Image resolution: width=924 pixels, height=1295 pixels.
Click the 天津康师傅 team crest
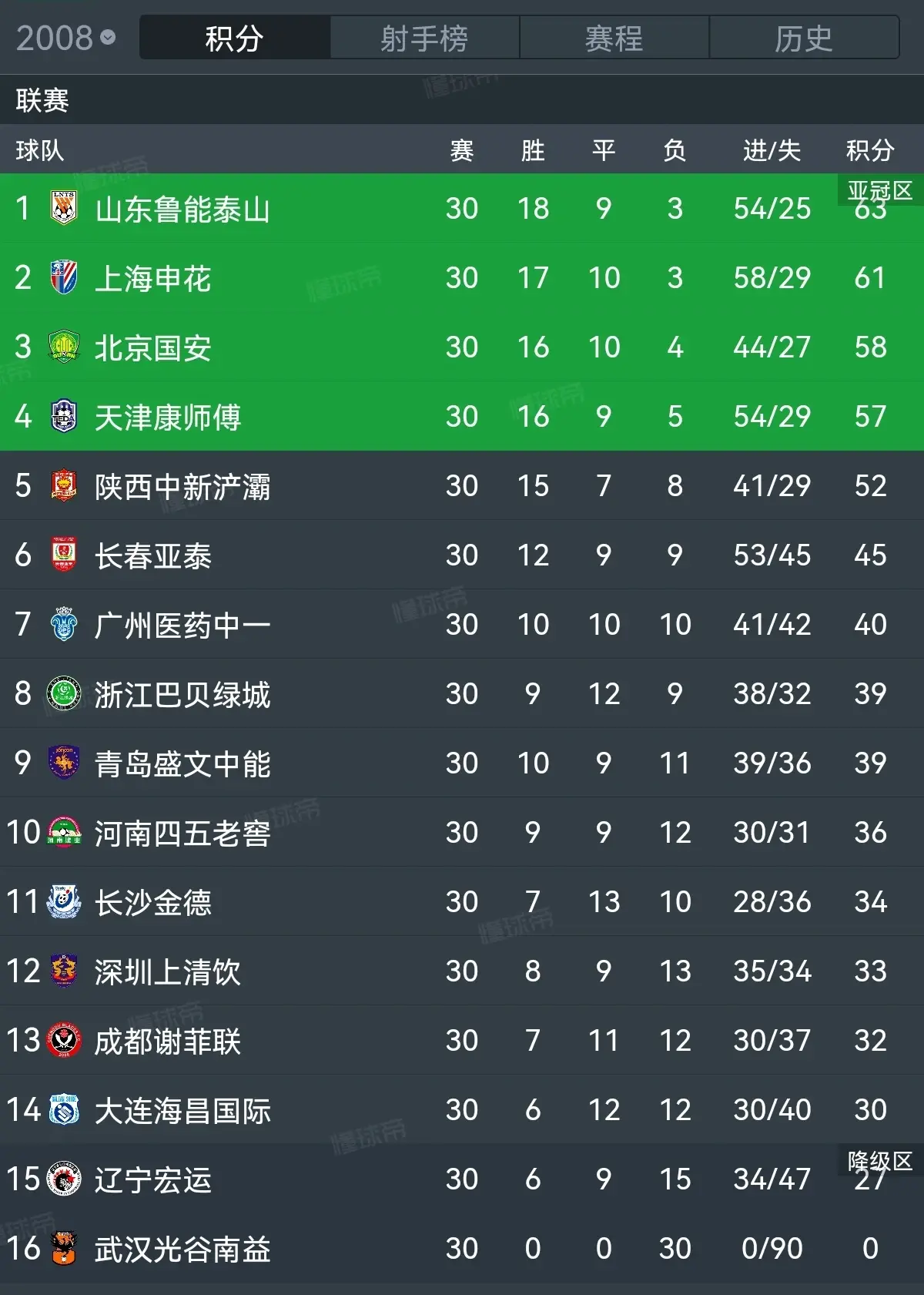64,416
